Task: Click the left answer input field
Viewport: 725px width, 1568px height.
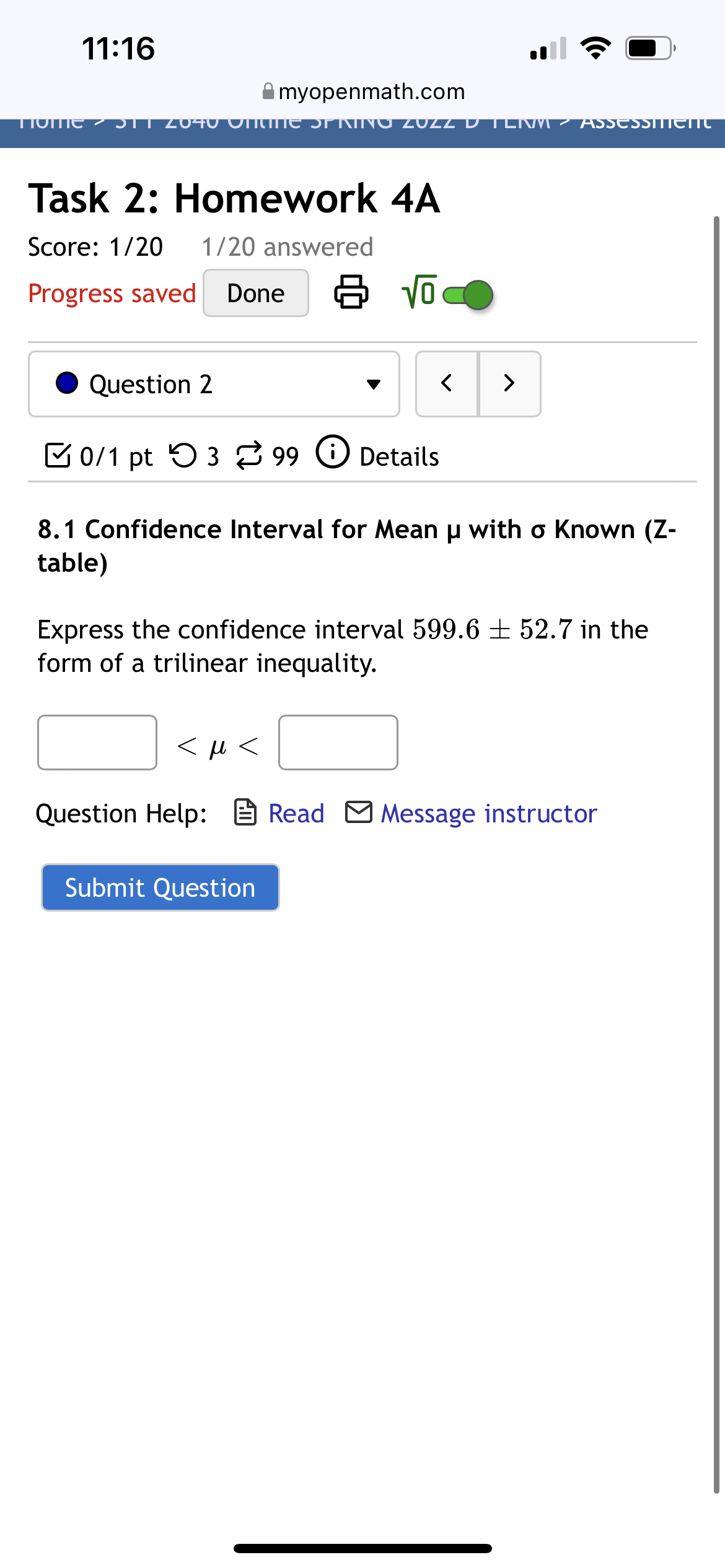Action: [97, 743]
